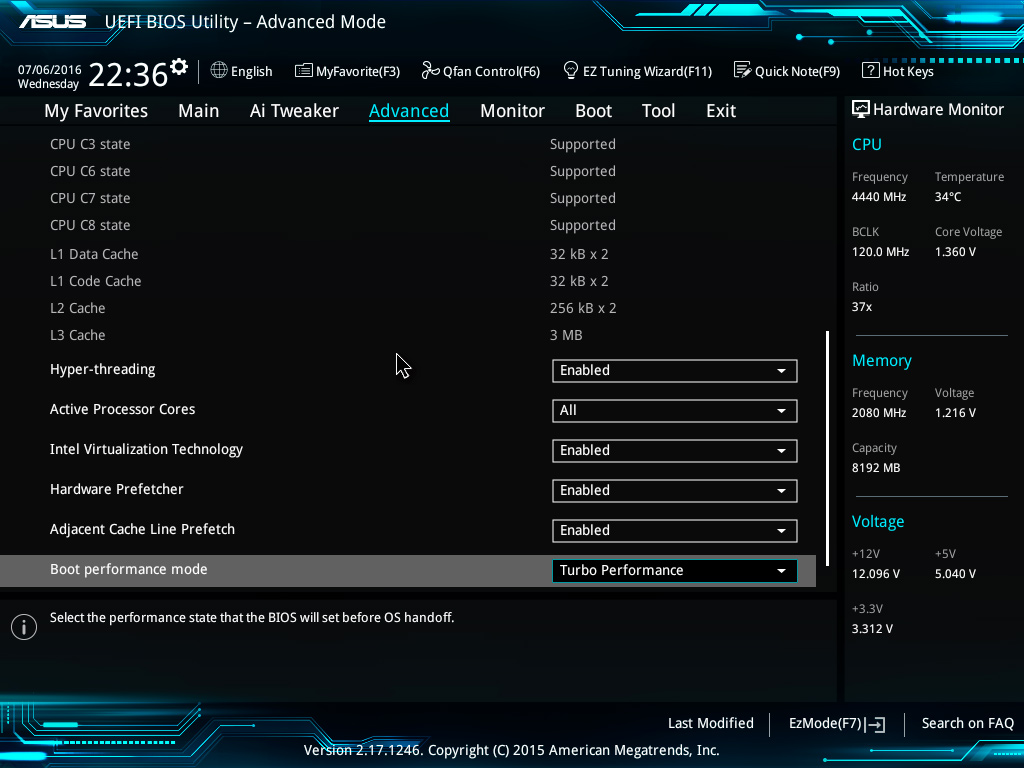Click the Hot Keys question mark icon

point(870,71)
